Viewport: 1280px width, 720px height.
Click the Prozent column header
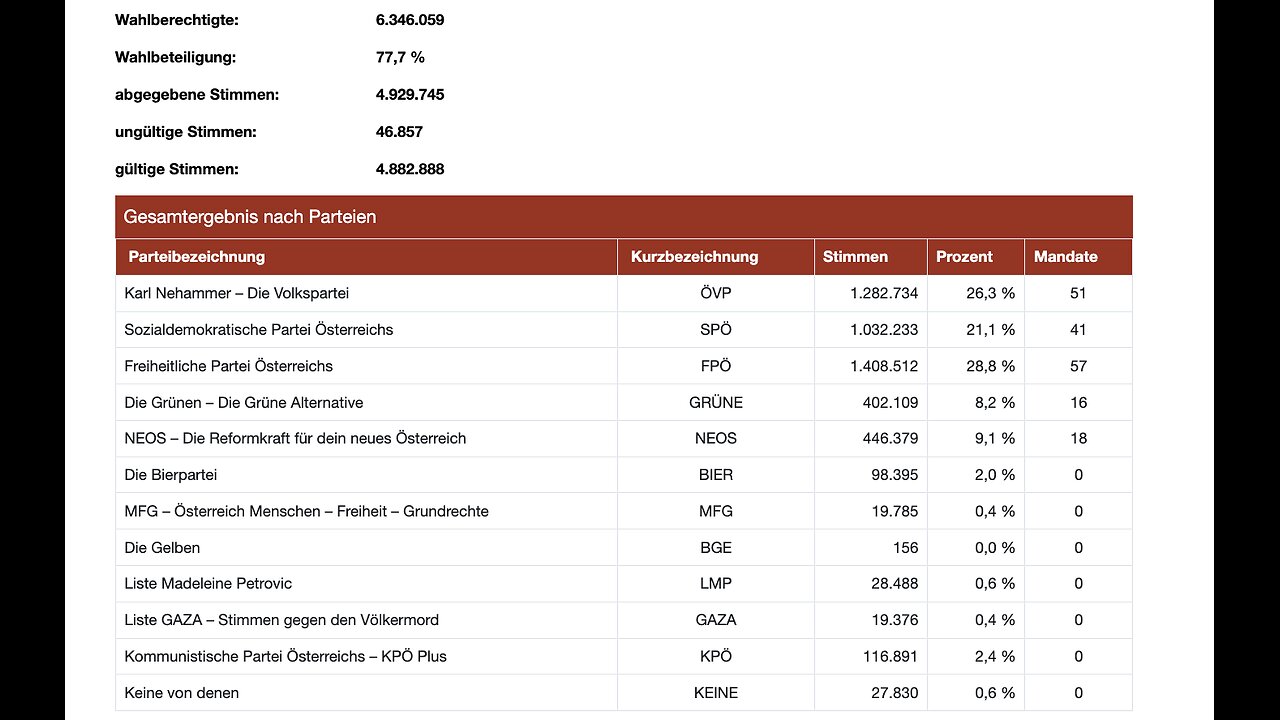pos(976,257)
